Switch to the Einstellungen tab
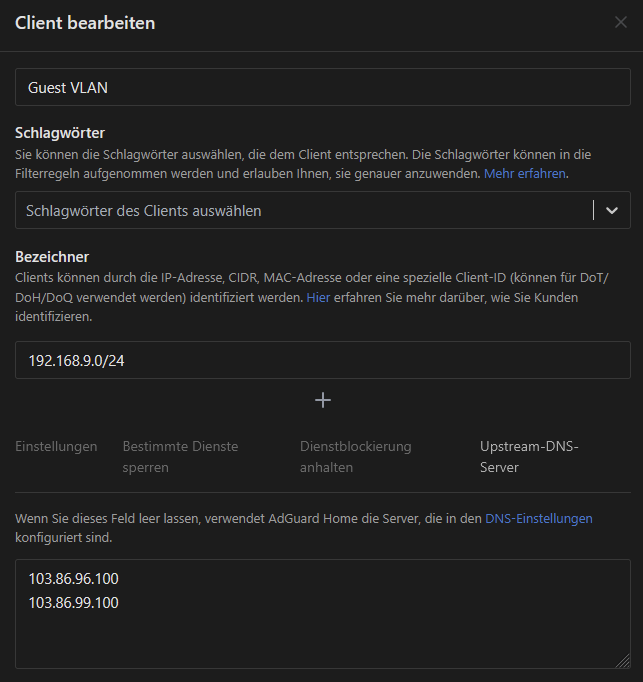The width and height of the screenshot is (643, 682). 56,446
